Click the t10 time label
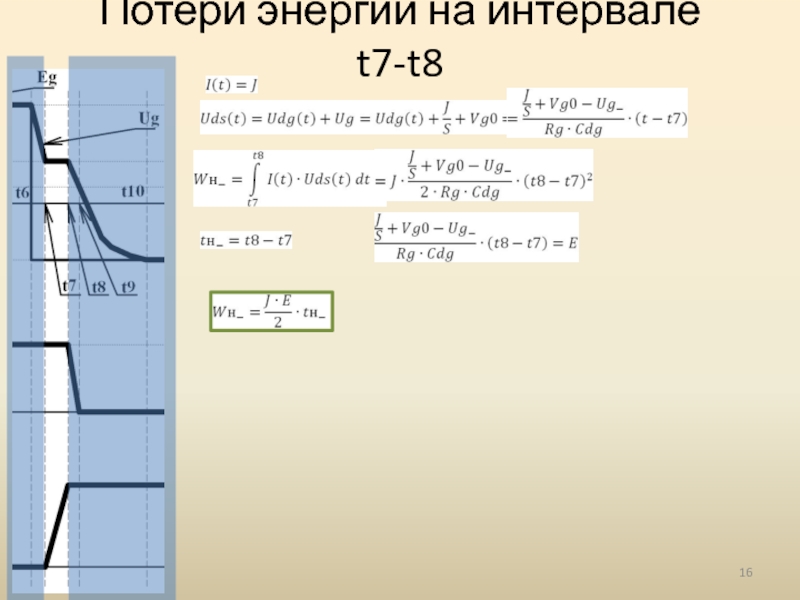The width and height of the screenshot is (800, 600). pos(133,190)
